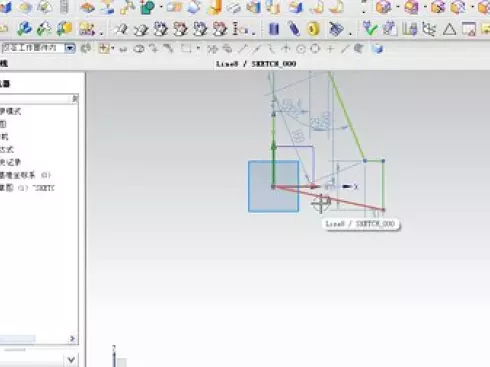Expand the chevron at the navigator panel bottom

tap(71, 360)
